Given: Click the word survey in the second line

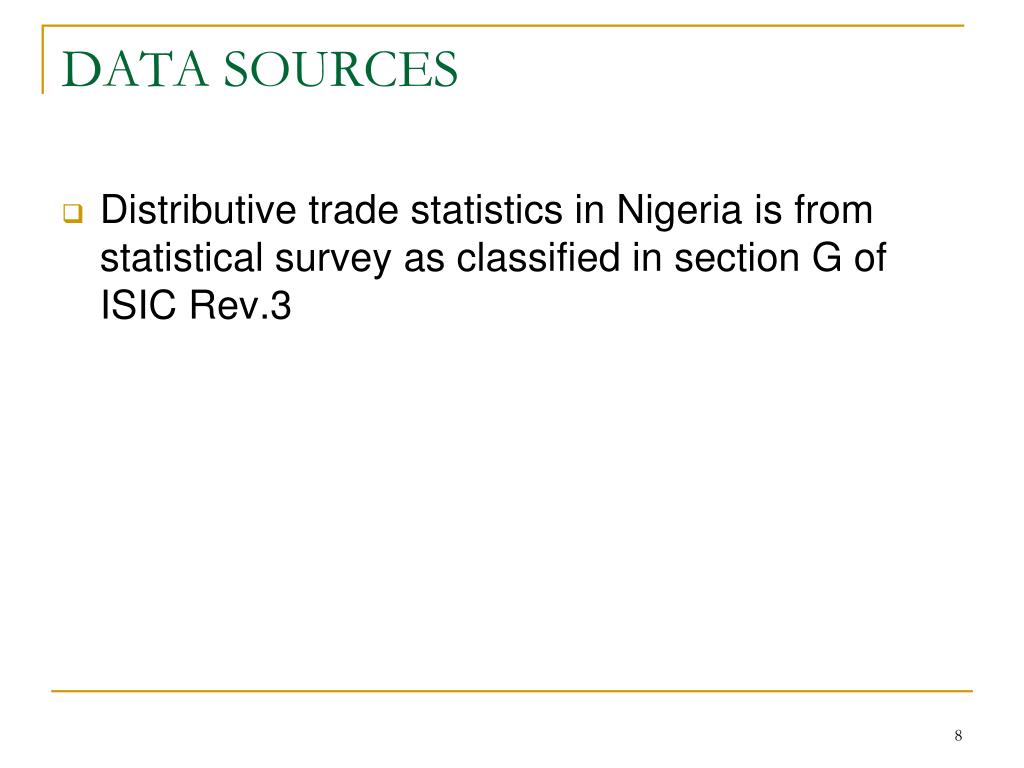Looking at the screenshot, I should [333, 258].
